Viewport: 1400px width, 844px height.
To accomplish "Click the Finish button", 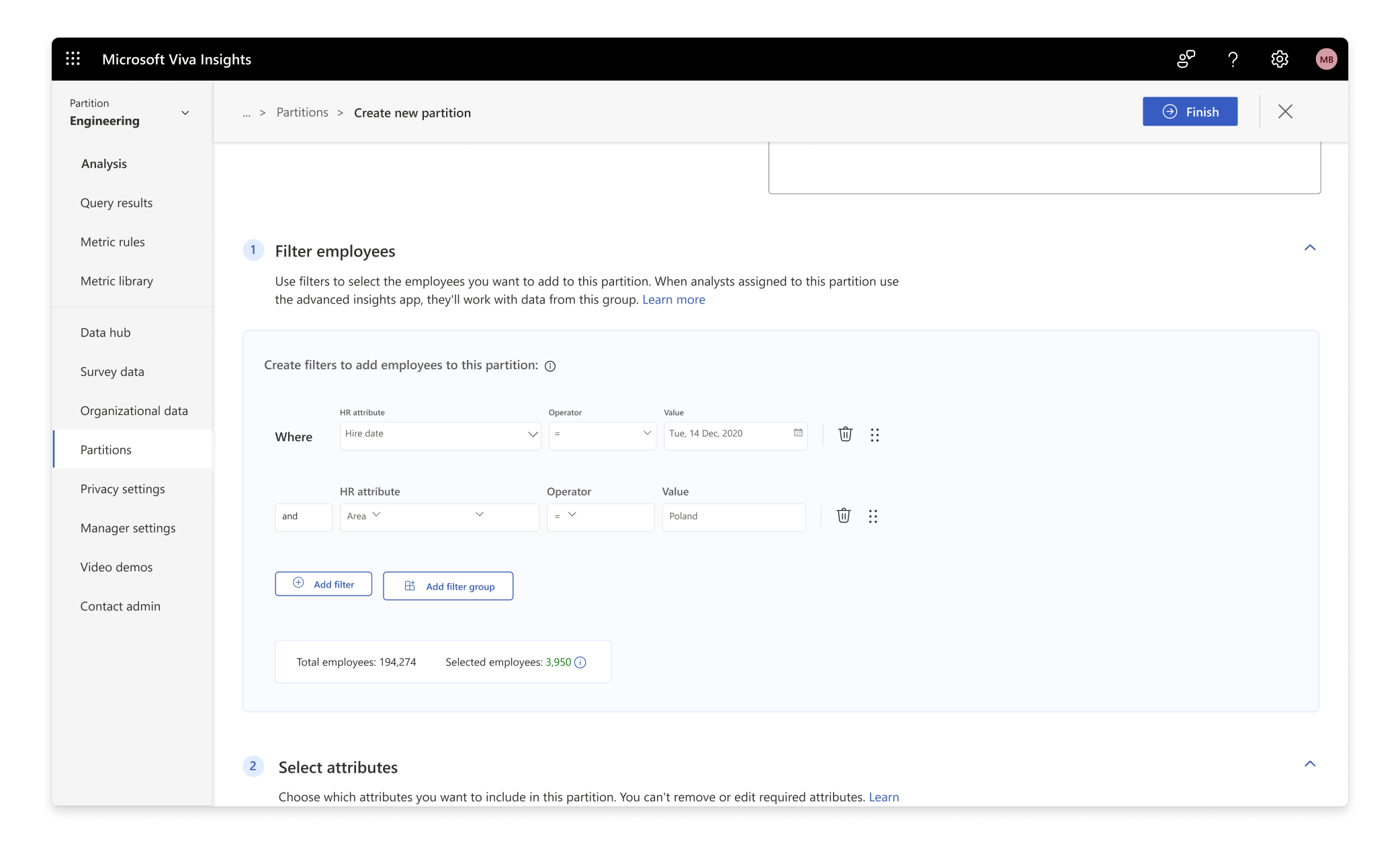I will point(1190,112).
